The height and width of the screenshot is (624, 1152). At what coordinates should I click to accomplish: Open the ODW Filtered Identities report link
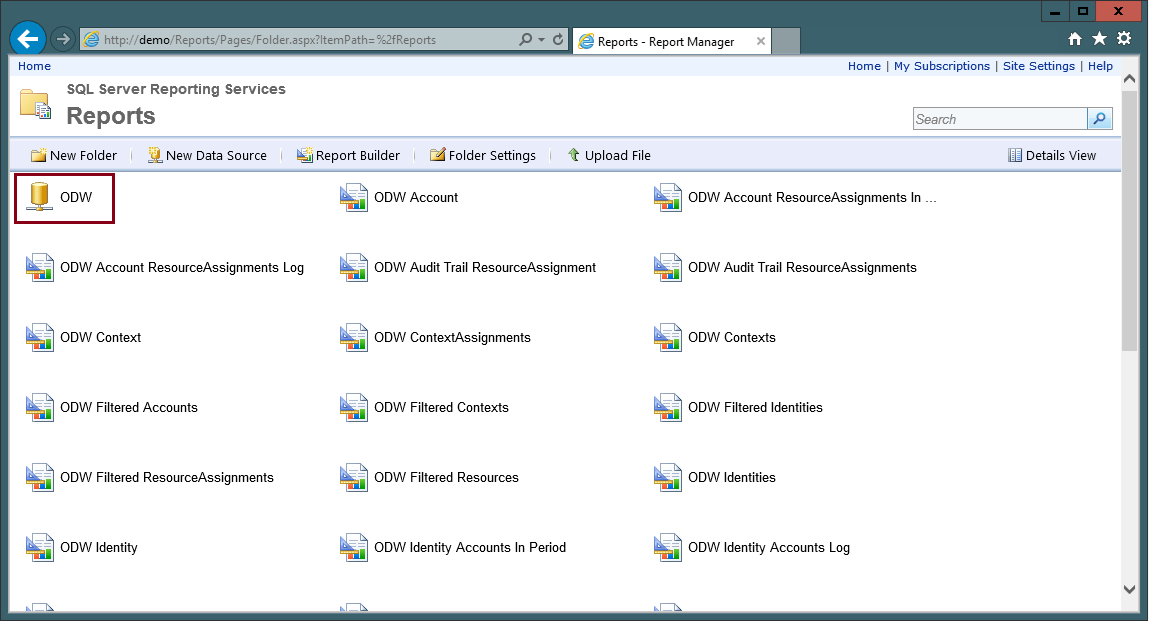(x=755, y=407)
